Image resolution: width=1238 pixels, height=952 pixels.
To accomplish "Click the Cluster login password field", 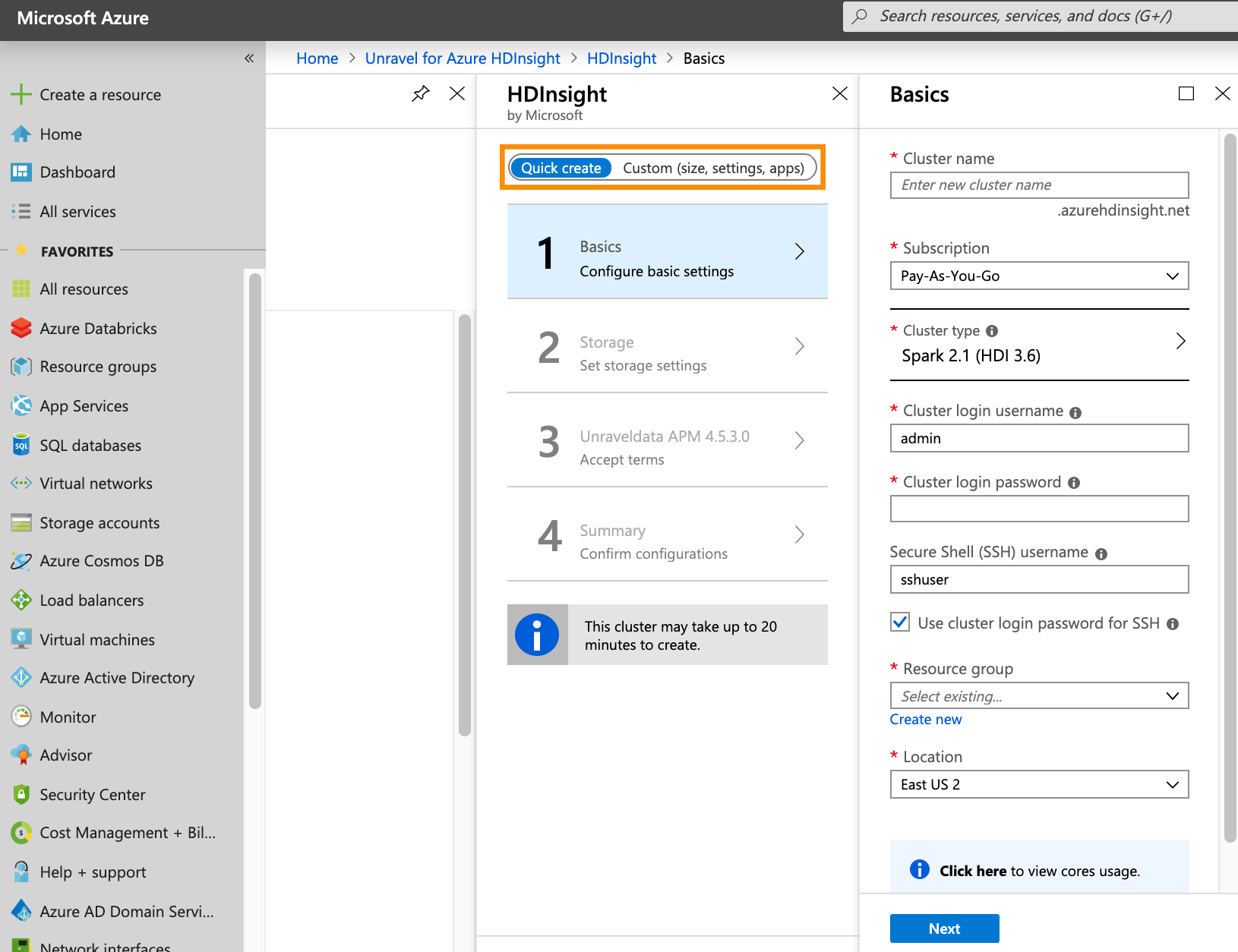I will pos(1039,509).
